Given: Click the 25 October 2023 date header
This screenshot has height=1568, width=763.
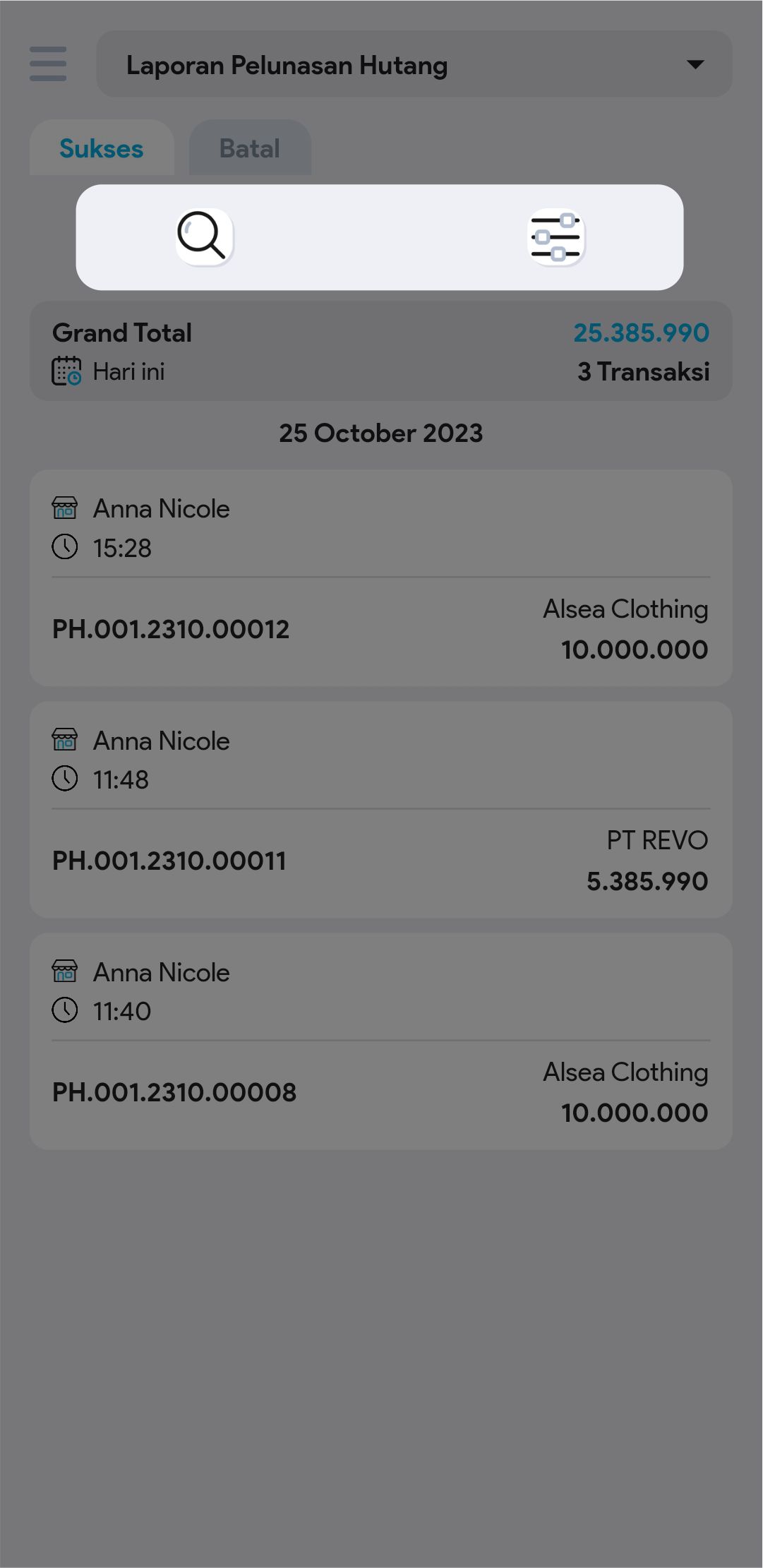Looking at the screenshot, I should coord(381,433).
